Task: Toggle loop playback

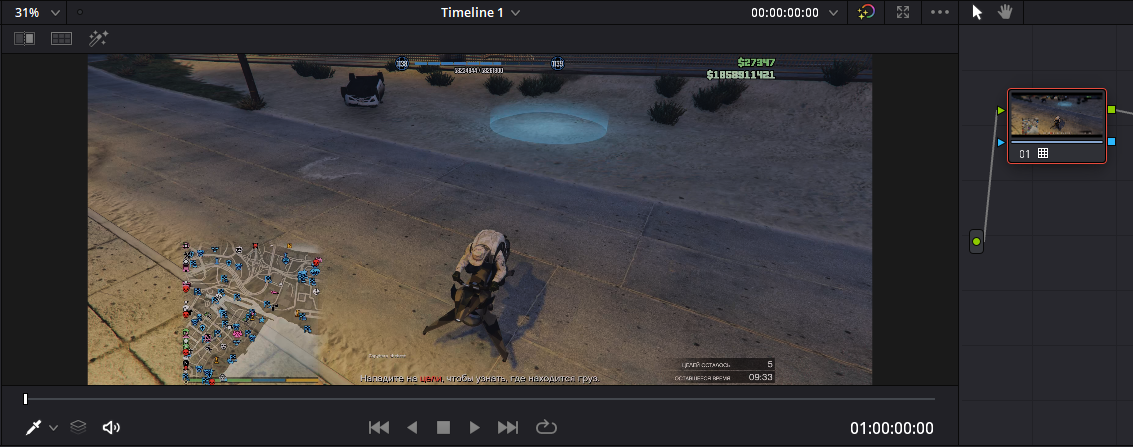Action: (546, 428)
